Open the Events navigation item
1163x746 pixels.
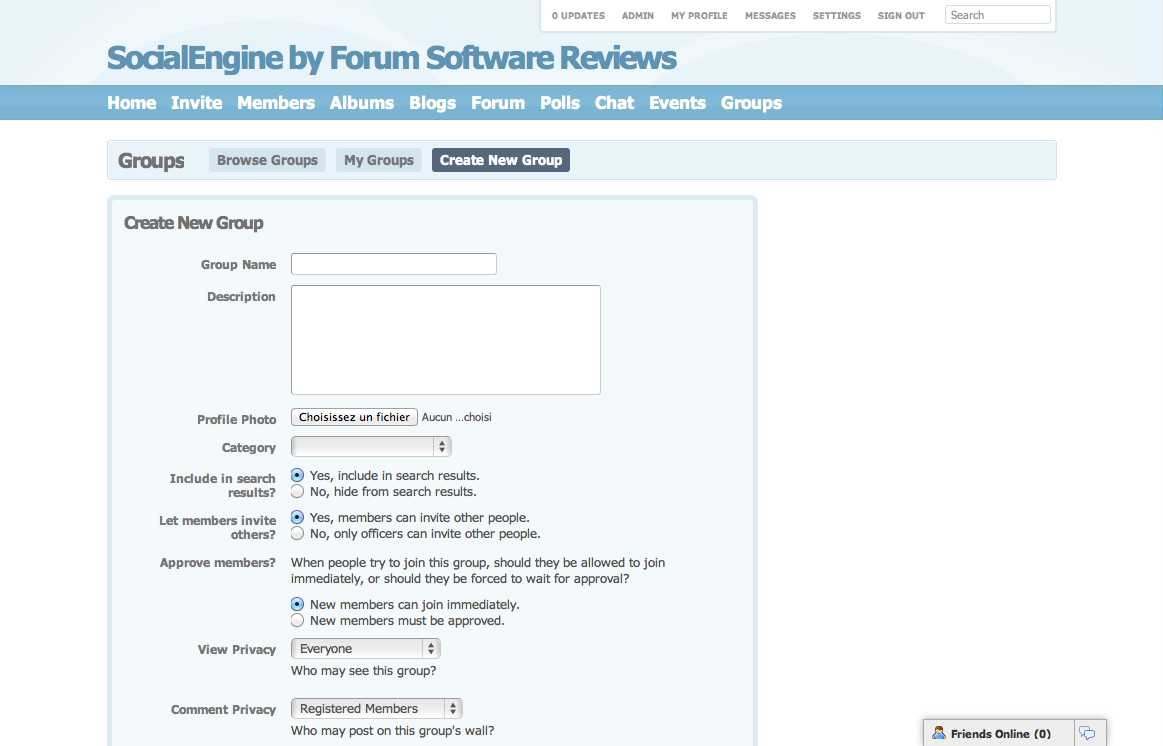(x=677, y=103)
